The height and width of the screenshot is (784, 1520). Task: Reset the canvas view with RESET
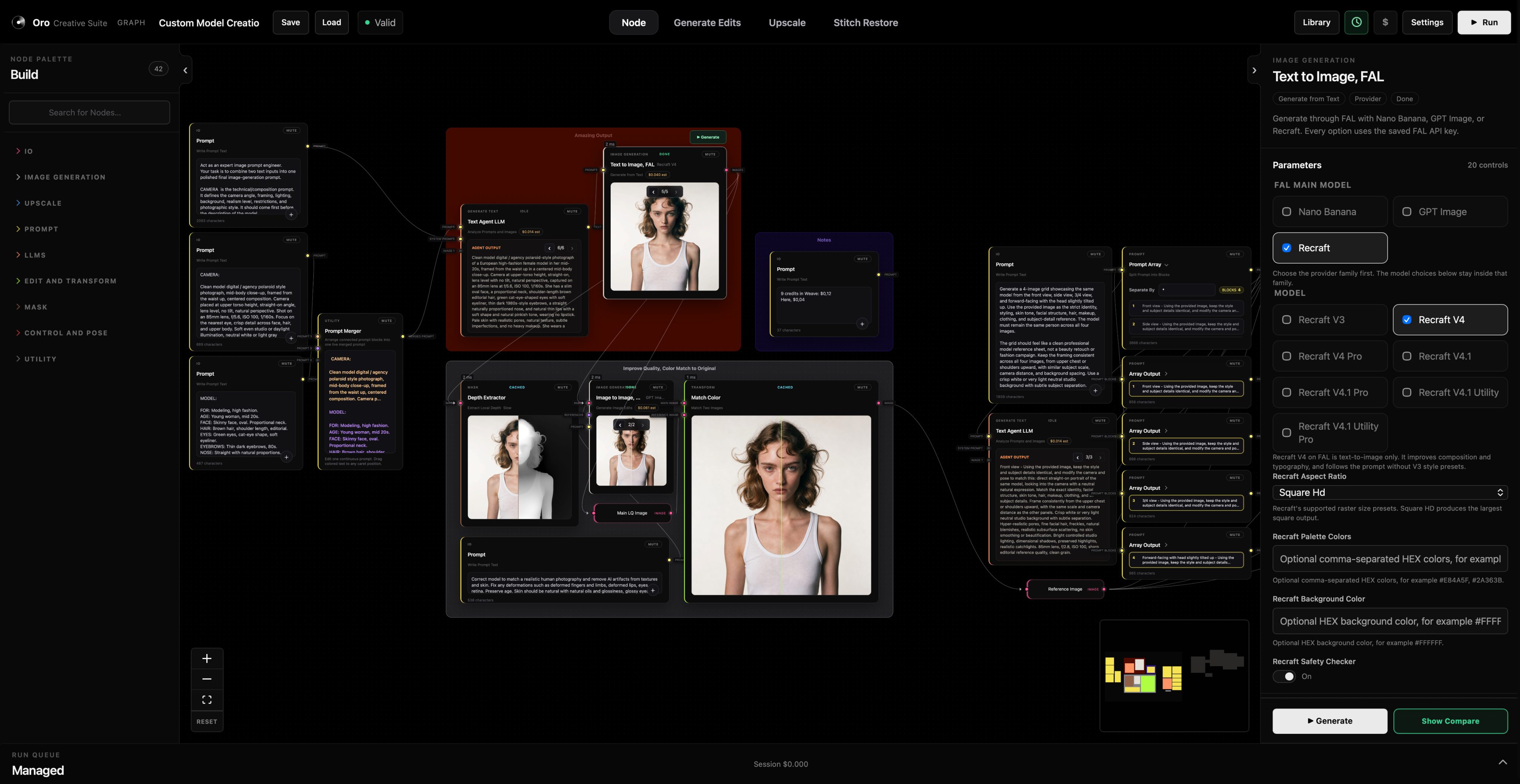coord(206,721)
